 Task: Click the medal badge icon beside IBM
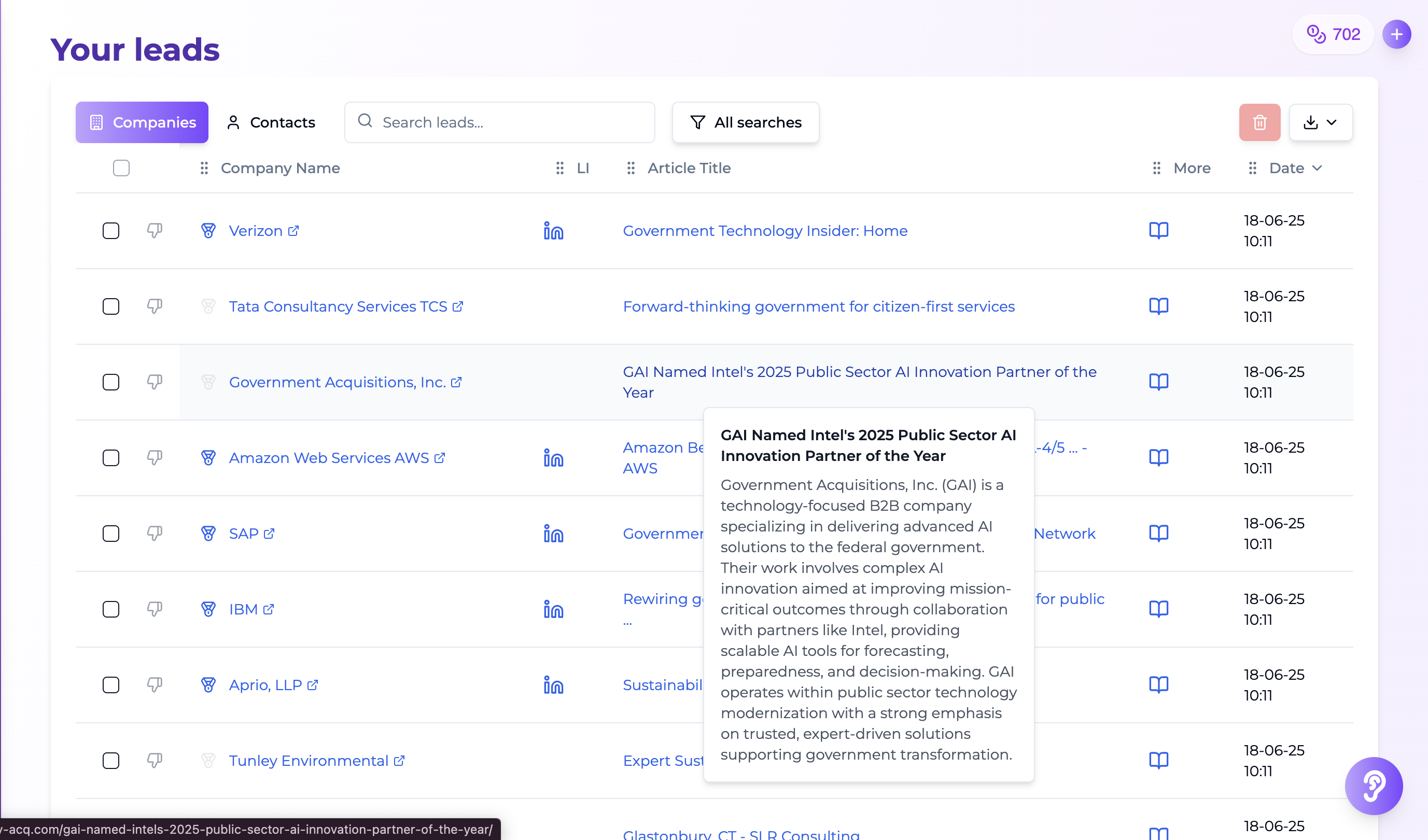click(x=208, y=609)
